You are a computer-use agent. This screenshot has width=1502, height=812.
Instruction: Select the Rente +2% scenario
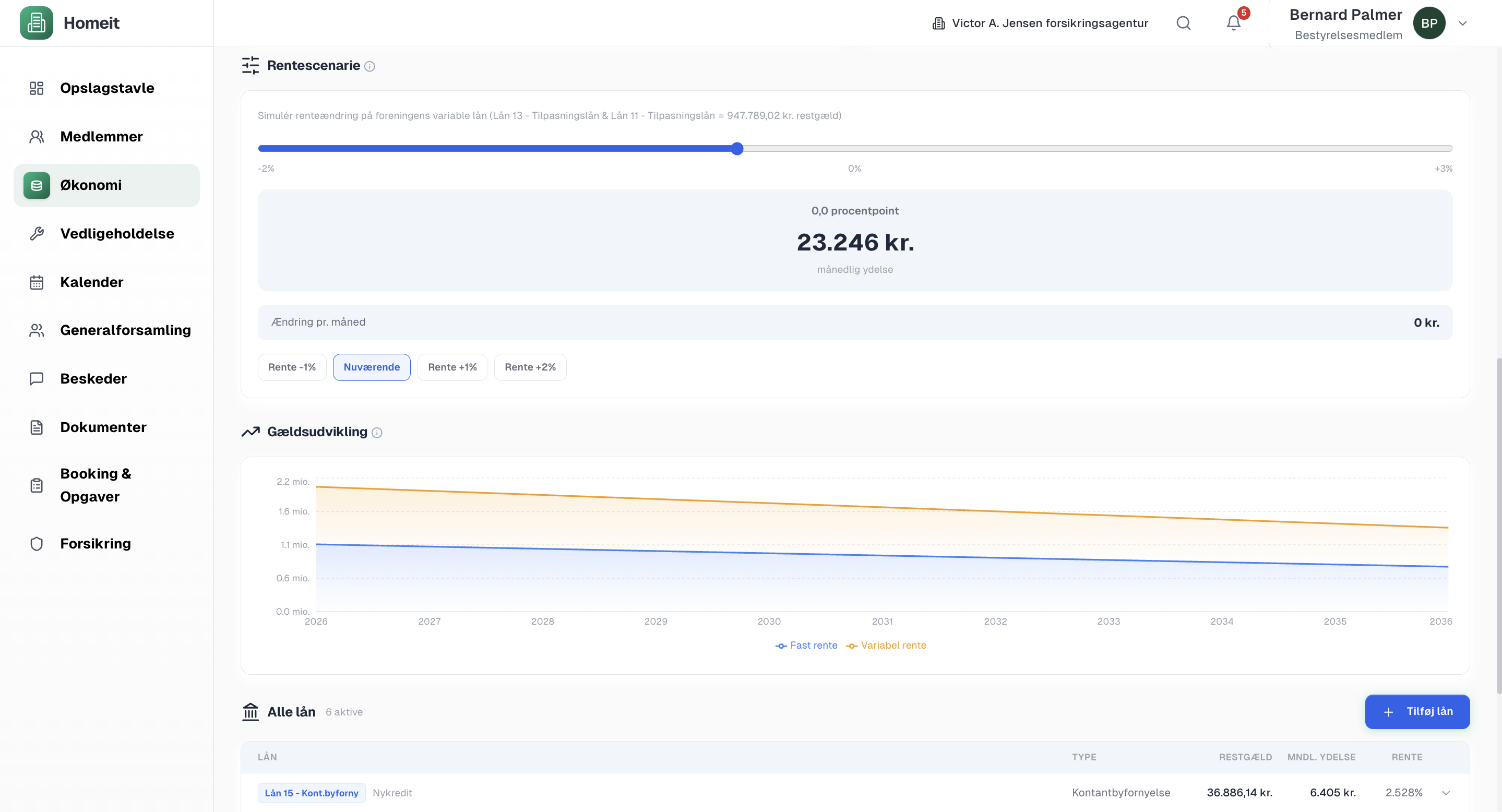point(529,367)
